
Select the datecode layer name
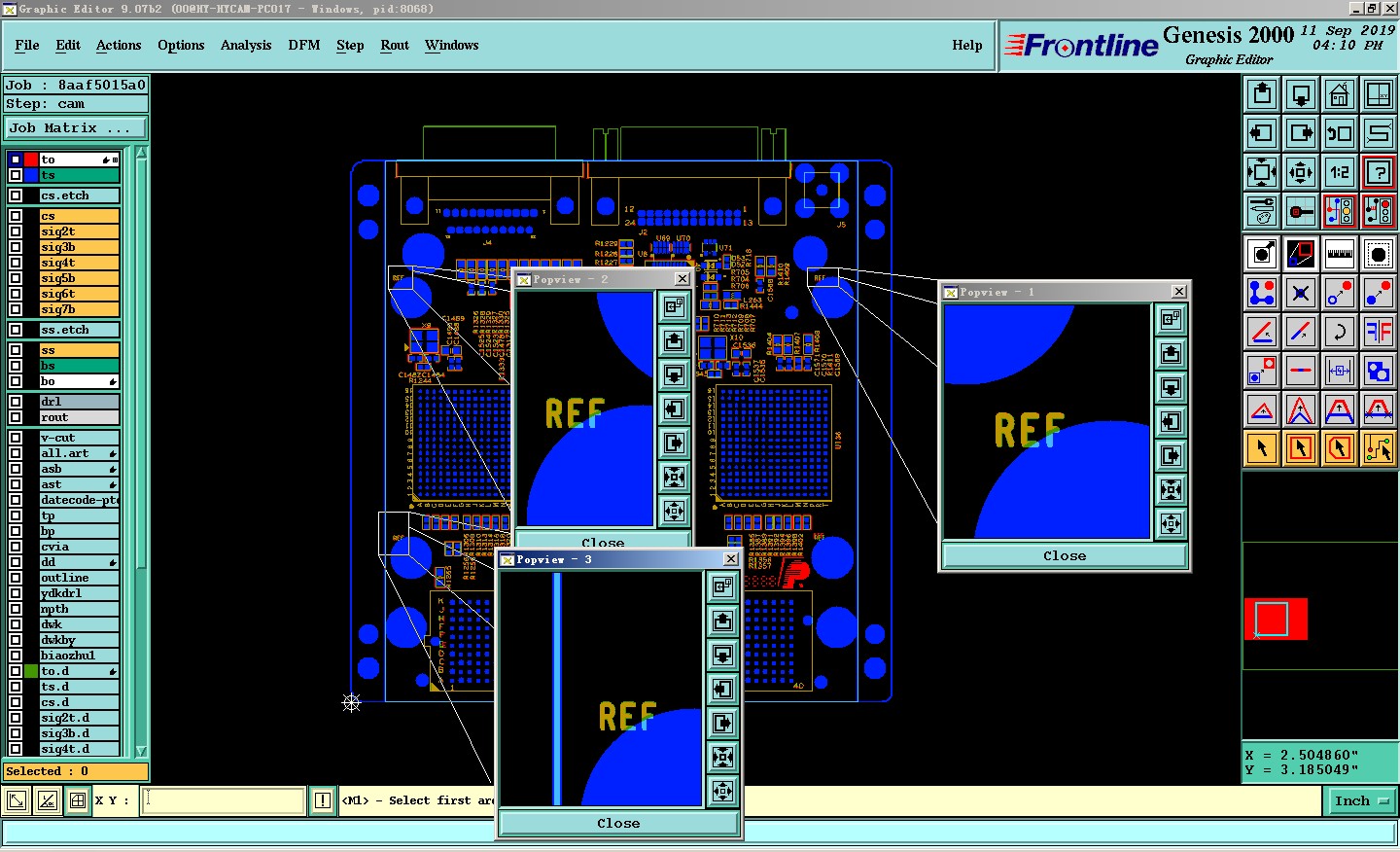tap(80, 500)
